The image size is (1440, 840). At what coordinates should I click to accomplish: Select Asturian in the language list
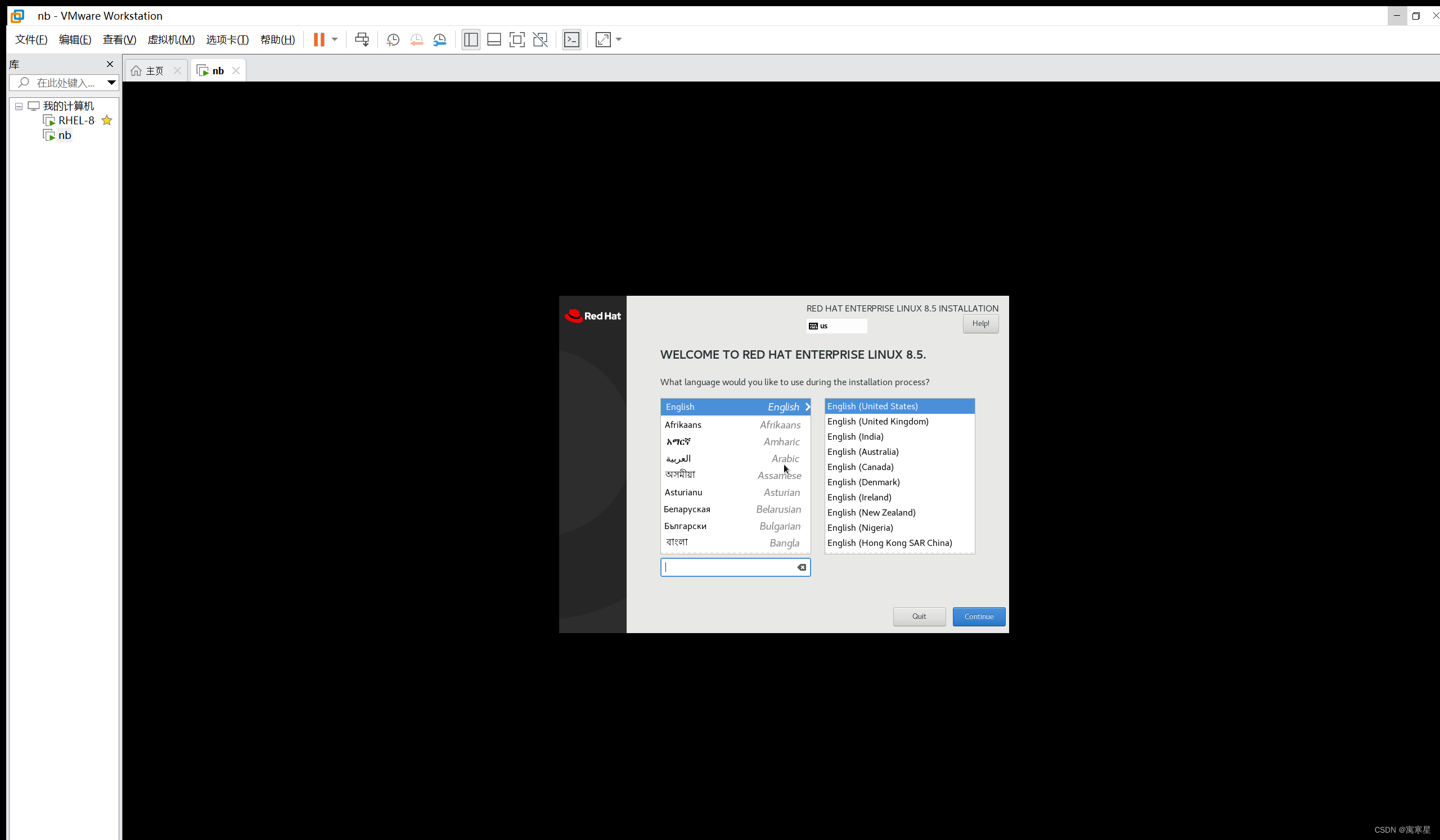tap(735, 492)
